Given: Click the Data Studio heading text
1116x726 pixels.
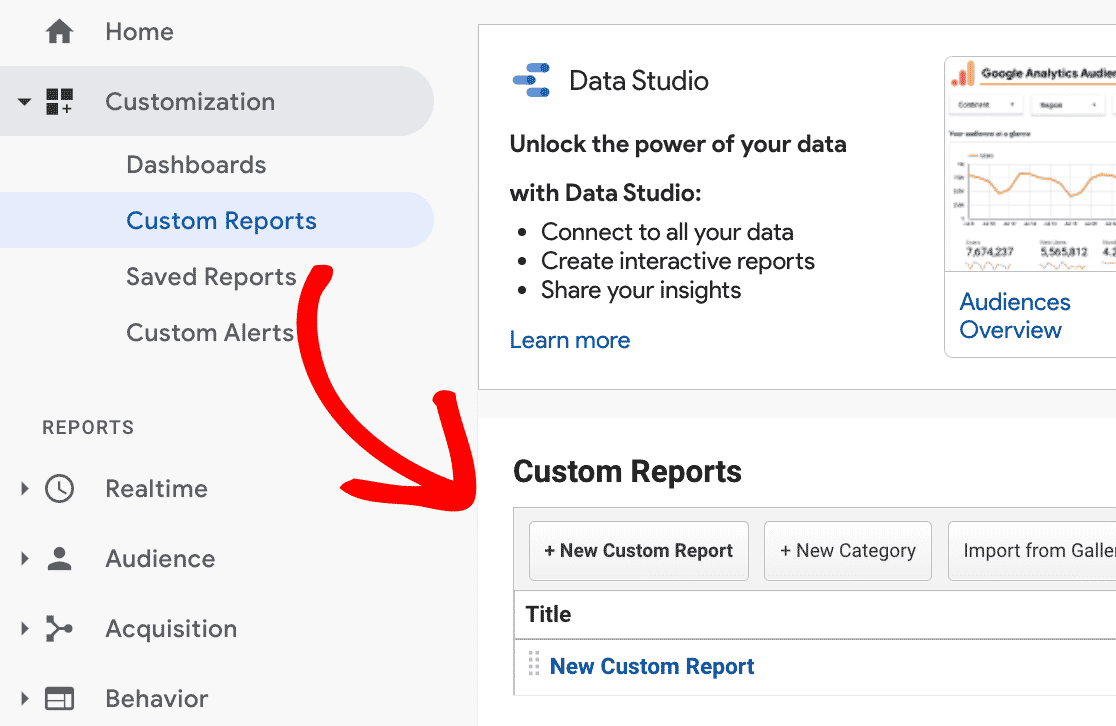Looking at the screenshot, I should [638, 81].
